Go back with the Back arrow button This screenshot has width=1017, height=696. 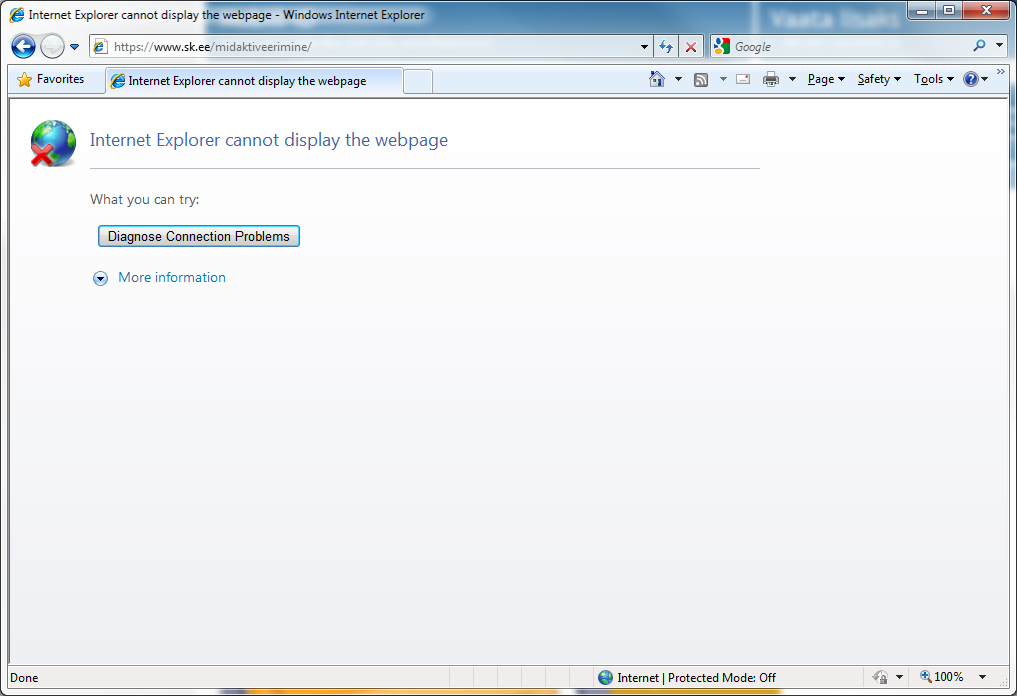pos(23,47)
